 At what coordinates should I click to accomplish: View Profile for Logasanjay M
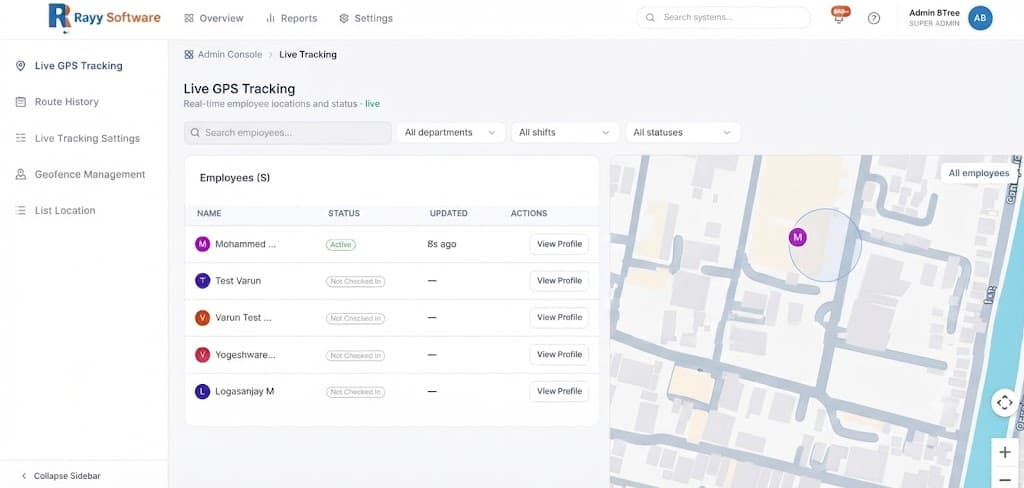pos(559,391)
